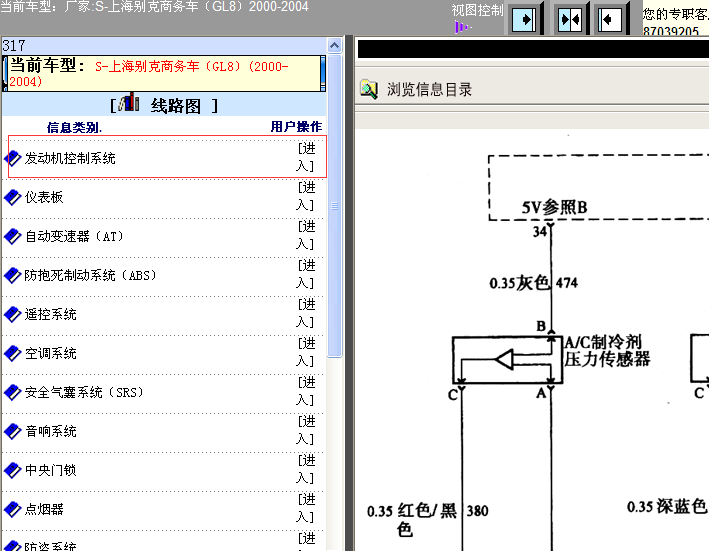Click the book icon beside 仪表板

13,197
